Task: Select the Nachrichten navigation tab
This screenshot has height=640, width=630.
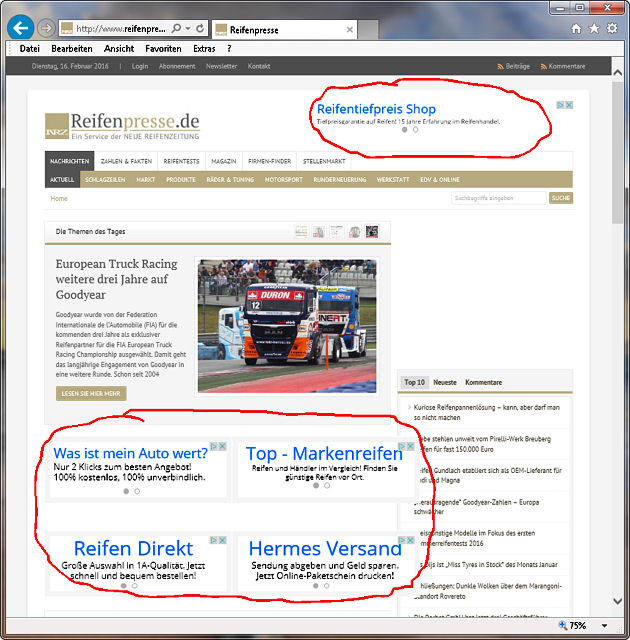Action: click(69, 161)
